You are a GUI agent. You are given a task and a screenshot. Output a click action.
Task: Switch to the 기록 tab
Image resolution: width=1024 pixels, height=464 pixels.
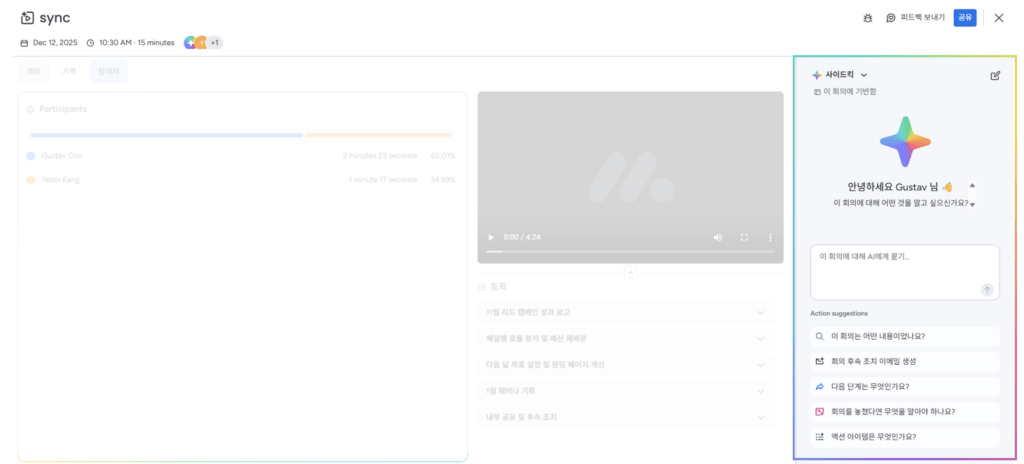click(69, 71)
